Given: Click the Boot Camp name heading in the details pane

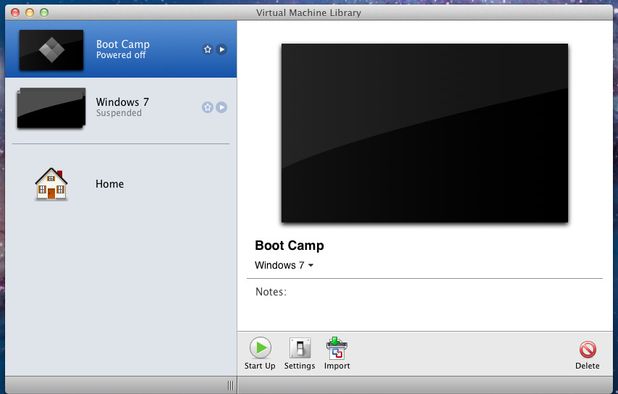Looking at the screenshot, I should [x=289, y=245].
